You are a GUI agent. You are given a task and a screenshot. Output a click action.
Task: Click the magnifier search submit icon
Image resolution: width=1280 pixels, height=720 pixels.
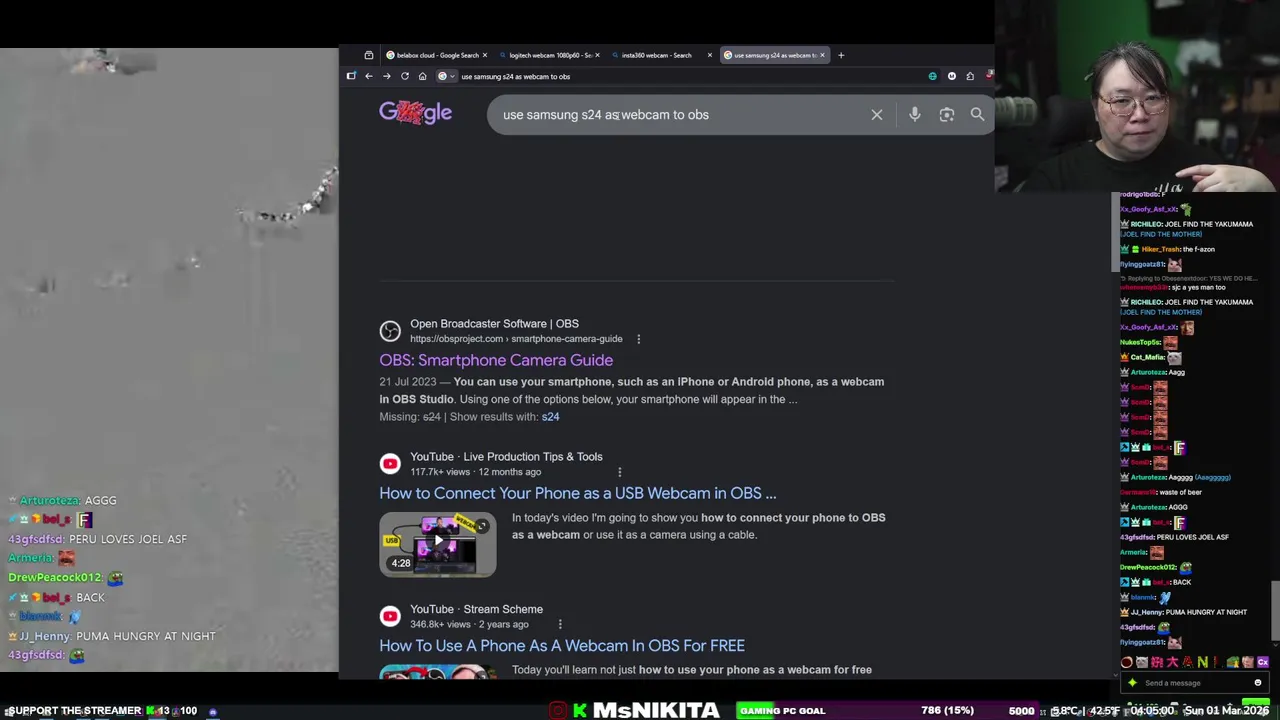coord(977,115)
